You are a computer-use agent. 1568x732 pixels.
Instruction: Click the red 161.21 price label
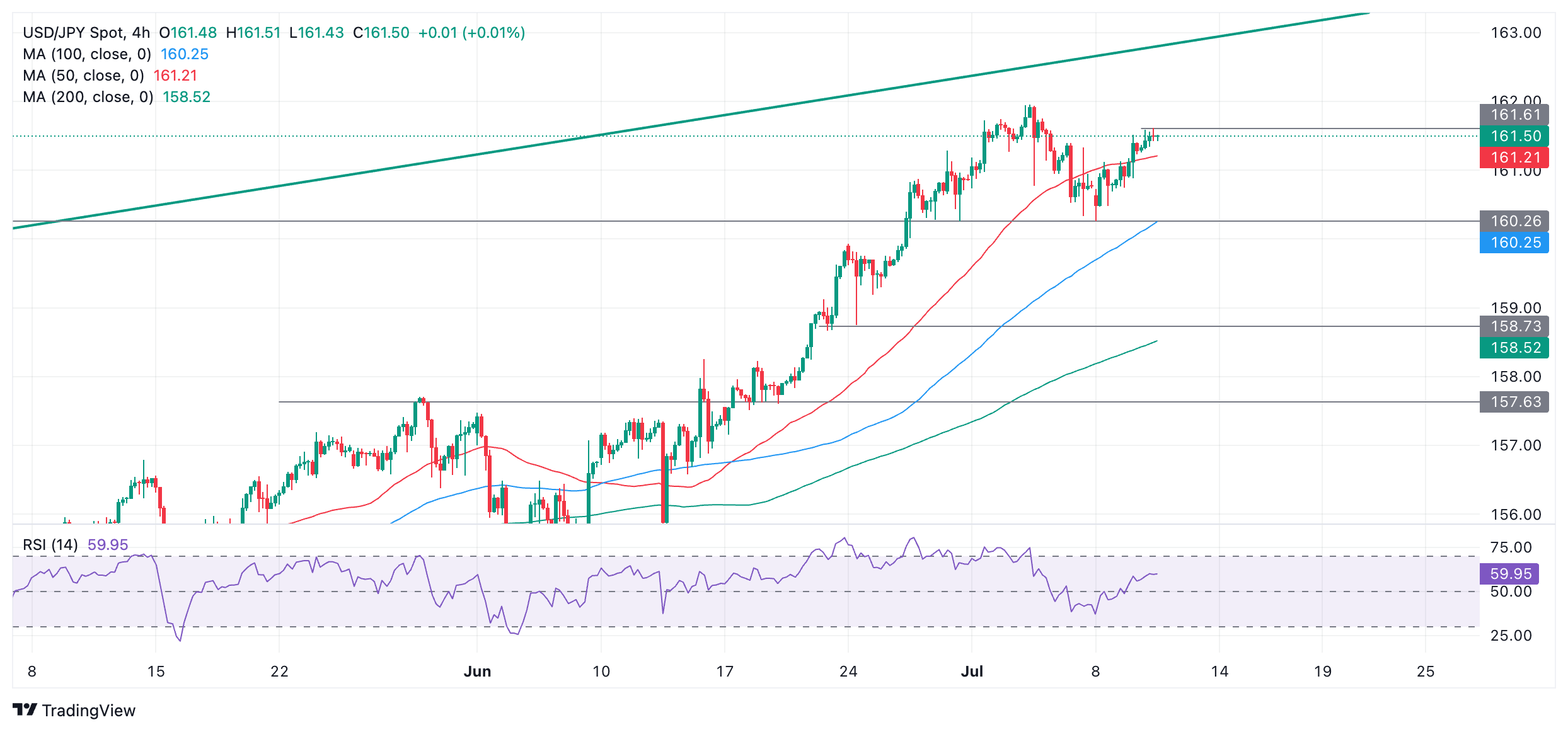[x=1514, y=157]
